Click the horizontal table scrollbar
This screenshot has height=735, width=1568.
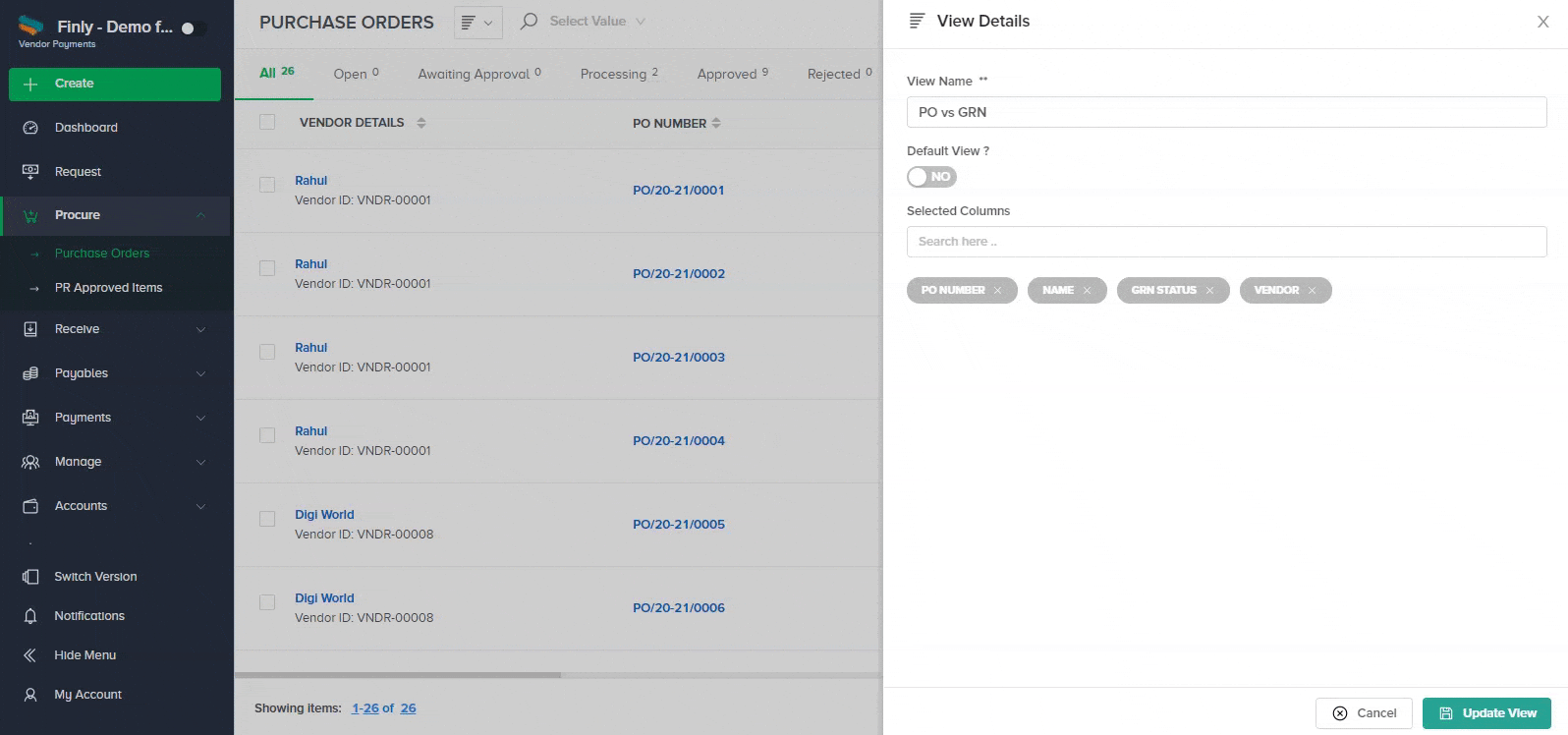(x=398, y=675)
